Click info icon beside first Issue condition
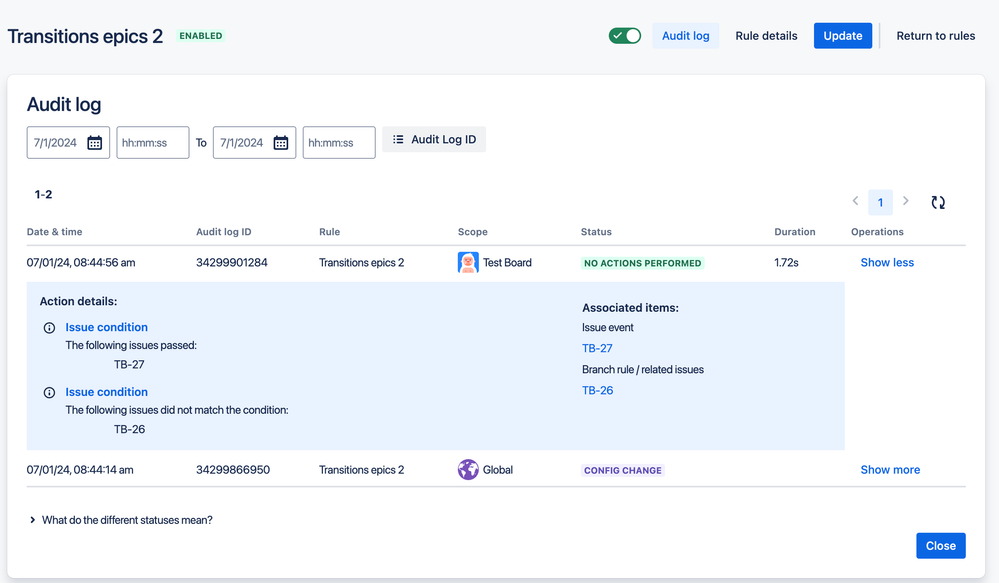Screen dimensions: 999x583 [x=49, y=327]
